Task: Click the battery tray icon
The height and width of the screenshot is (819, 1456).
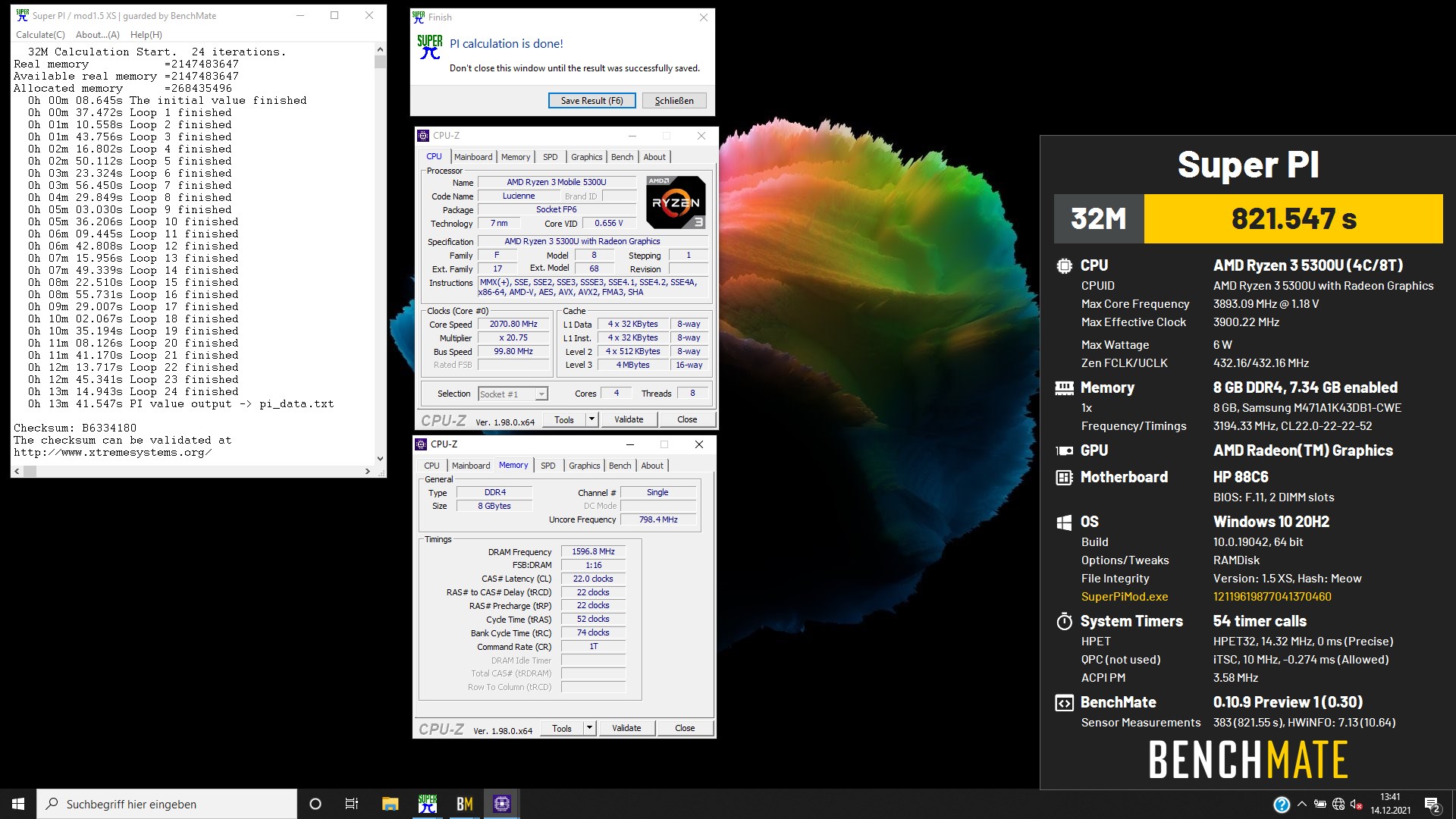Action: [1320, 805]
